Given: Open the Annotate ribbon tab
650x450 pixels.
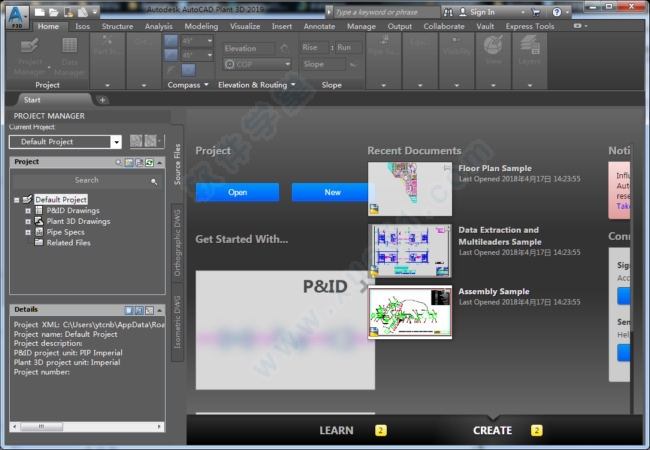Looking at the screenshot, I should tap(319, 26).
